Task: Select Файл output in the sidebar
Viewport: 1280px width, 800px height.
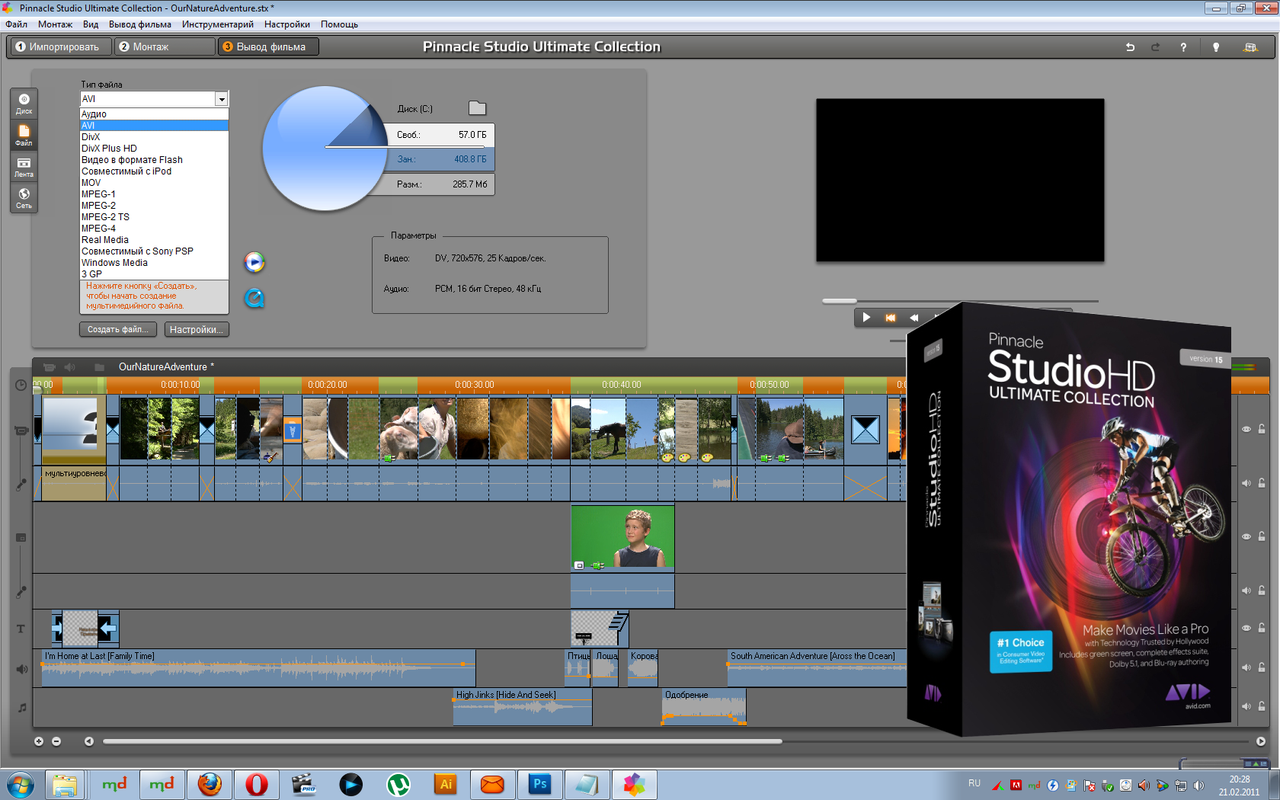Action: tap(24, 134)
